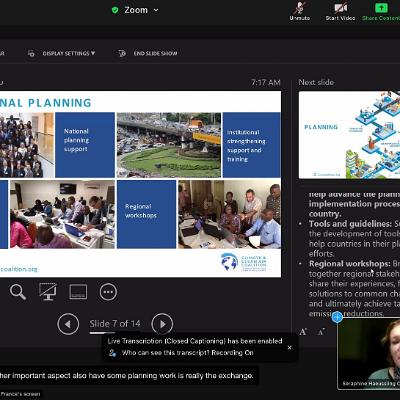Viewport: 400px width, 400px height.
Task: Unmute the microphone
Action: pyautogui.click(x=300, y=12)
